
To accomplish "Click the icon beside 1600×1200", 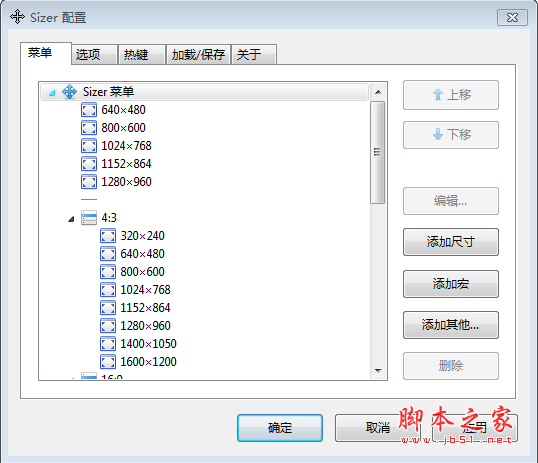I will [108, 362].
